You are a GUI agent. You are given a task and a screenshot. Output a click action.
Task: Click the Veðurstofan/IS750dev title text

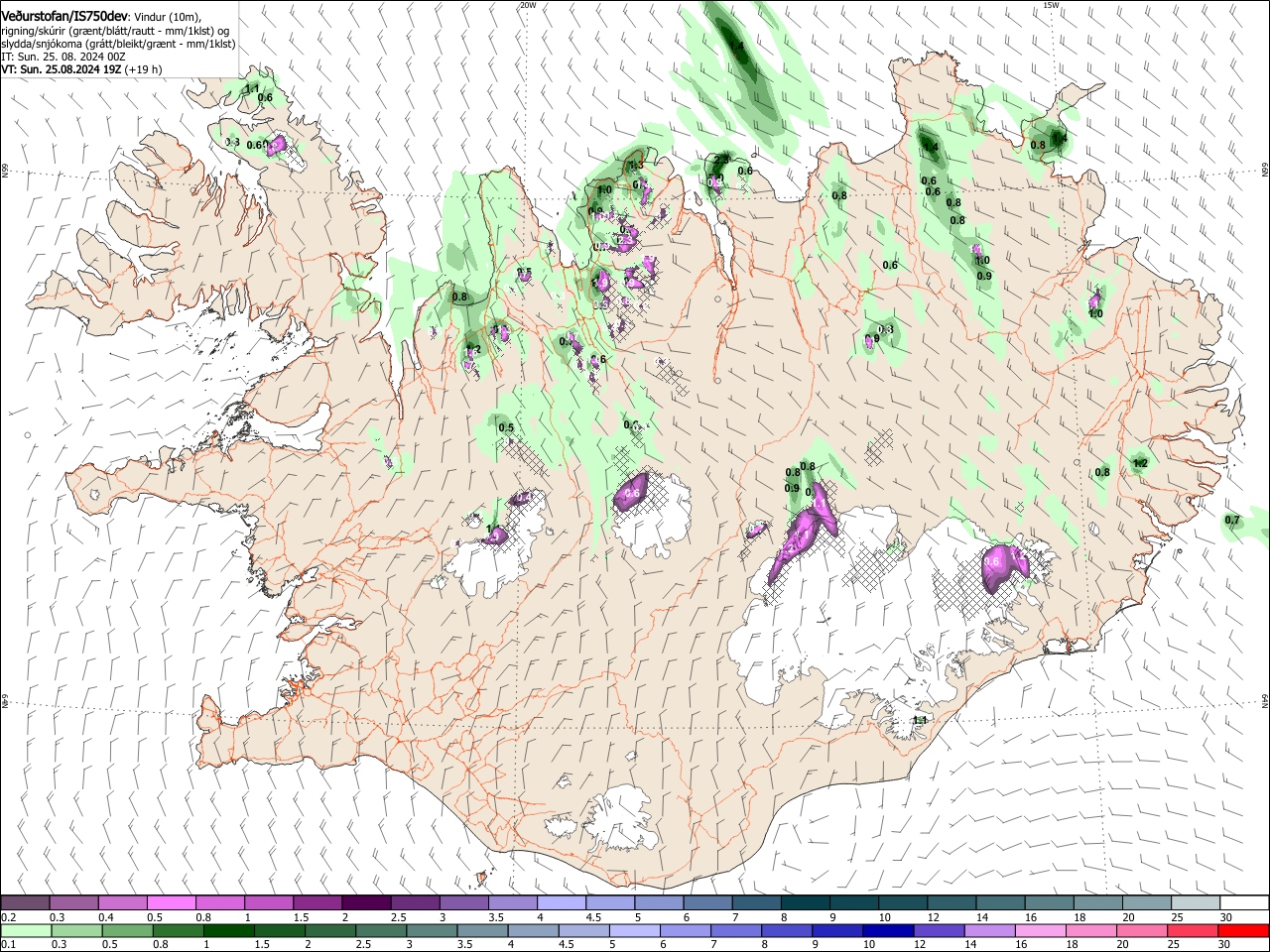64,15
